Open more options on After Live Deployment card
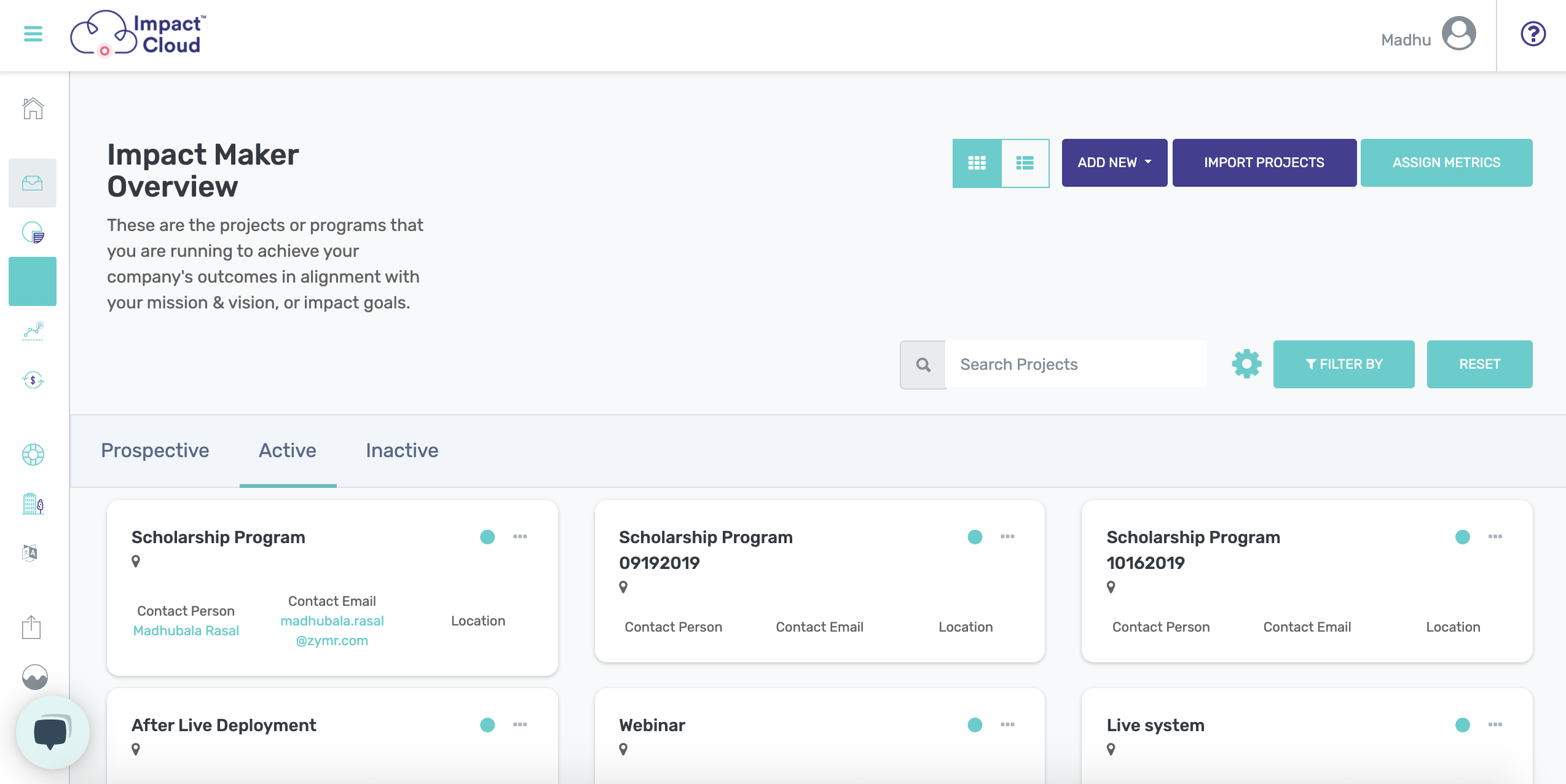 pos(520,724)
